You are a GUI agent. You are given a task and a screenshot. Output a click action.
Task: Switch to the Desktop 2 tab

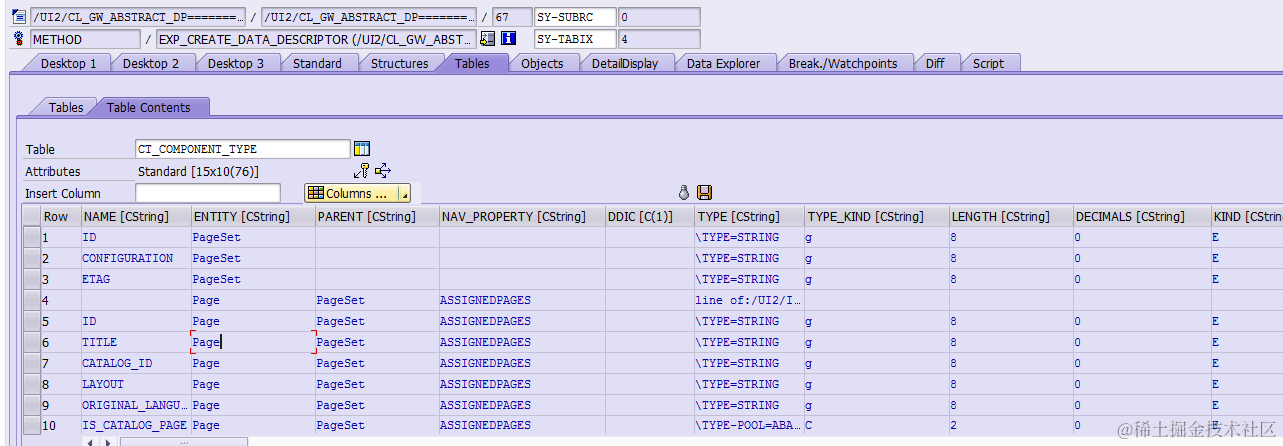click(151, 63)
